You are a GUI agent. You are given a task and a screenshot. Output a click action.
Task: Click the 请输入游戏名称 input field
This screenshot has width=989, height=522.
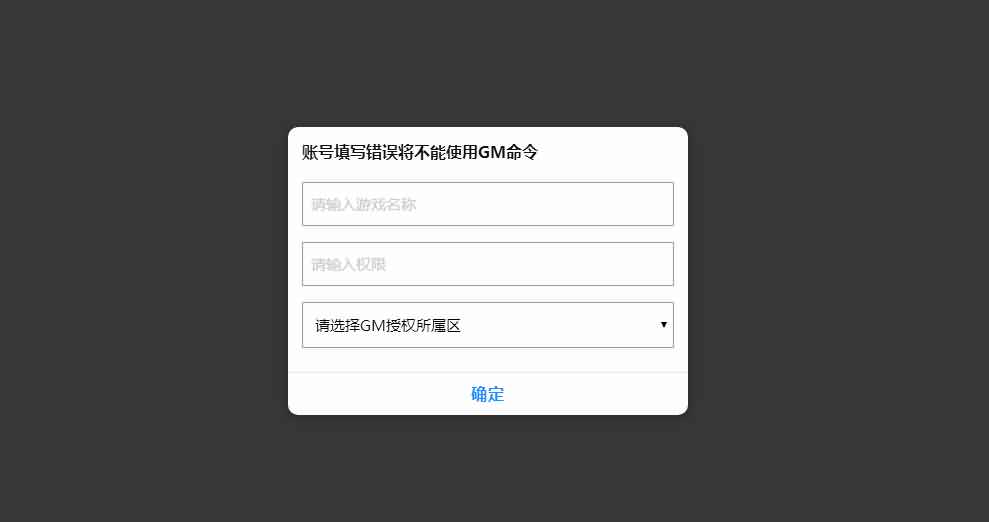pyautogui.click(x=488, y=204)
